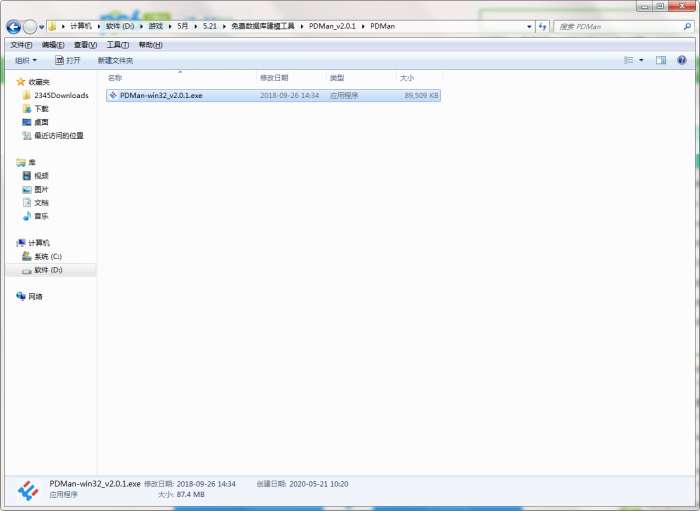Image resolution: width=700 pixels, height=511 pixels.
Task: Open the 音乐 library
Action: [x=41, y=216]
